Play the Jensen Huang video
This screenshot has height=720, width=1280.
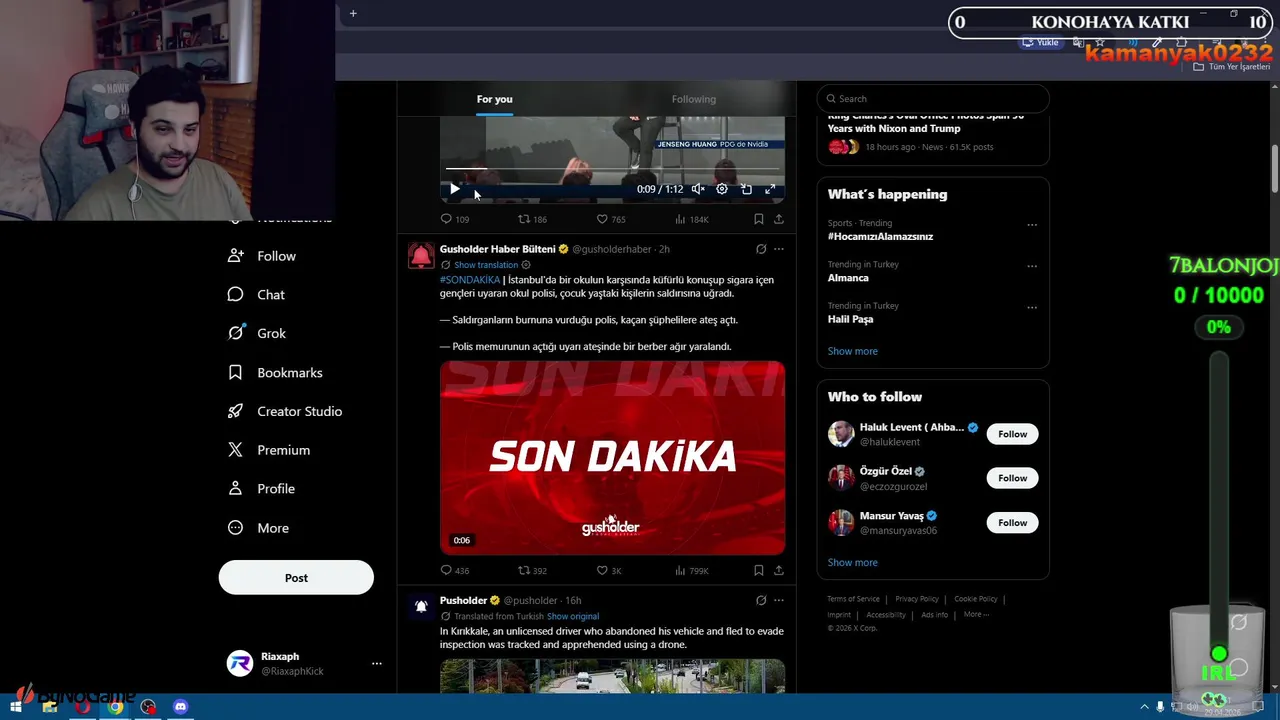(454, 189)
